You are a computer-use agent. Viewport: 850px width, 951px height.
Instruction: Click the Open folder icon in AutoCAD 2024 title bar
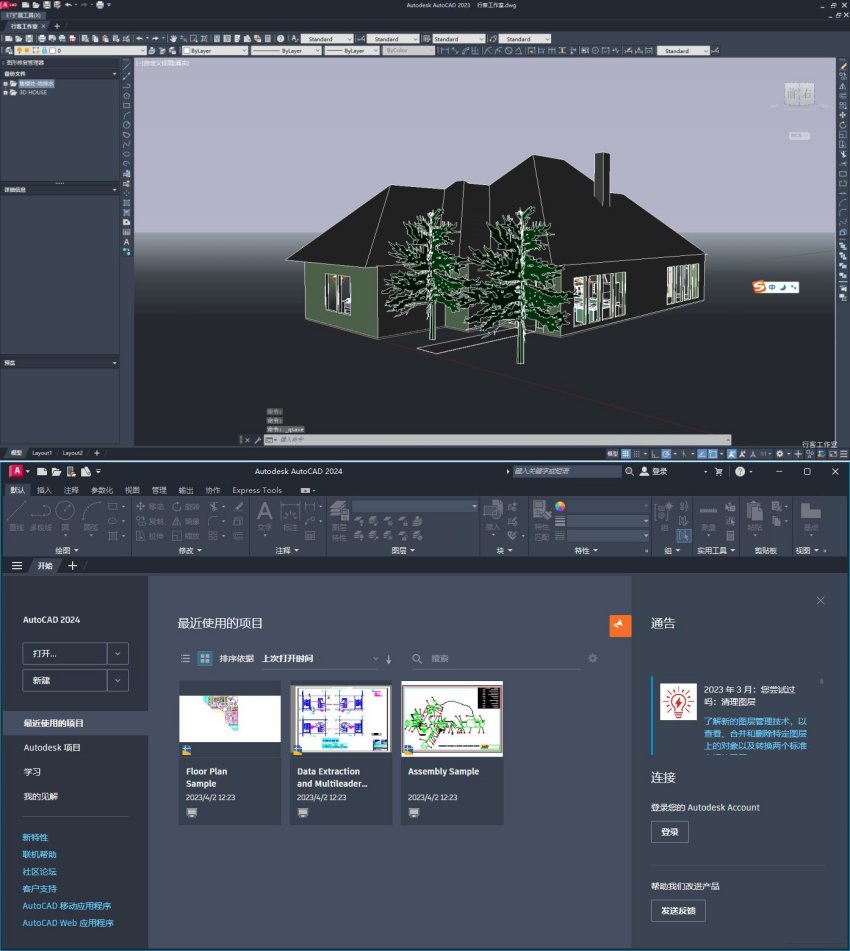pos(56,471)
